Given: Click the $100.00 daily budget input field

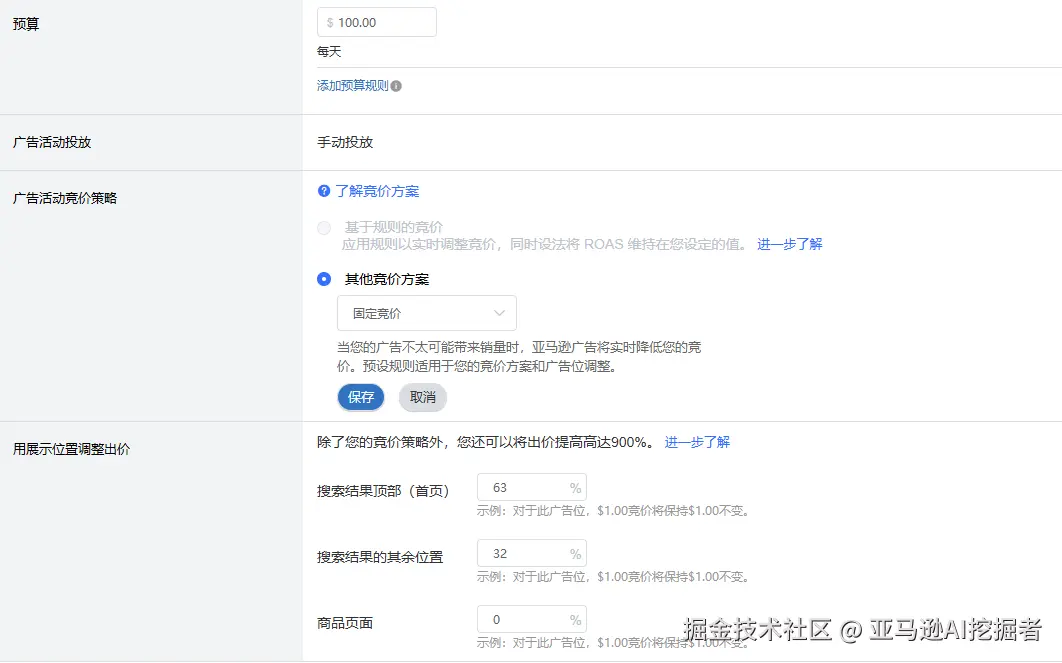Looking at the screenshot, I should click(x=377, y=21).
